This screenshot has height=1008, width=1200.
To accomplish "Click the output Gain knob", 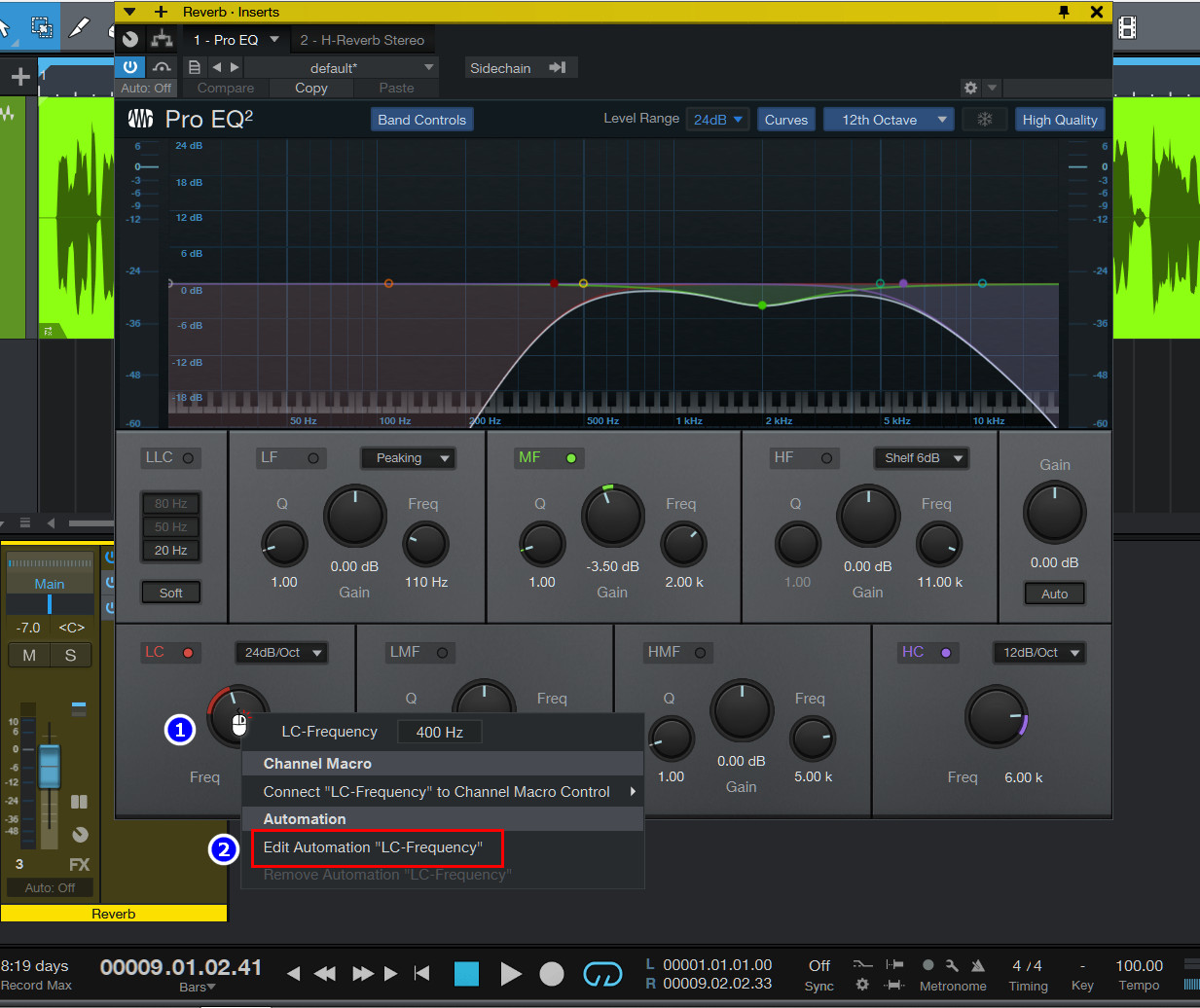I will point(1054,512).
